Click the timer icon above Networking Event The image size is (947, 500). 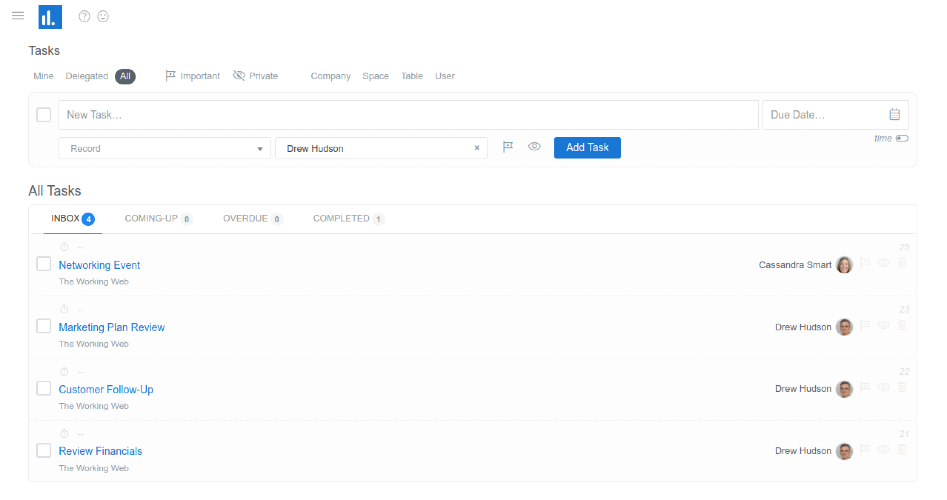tap(64, 247)
